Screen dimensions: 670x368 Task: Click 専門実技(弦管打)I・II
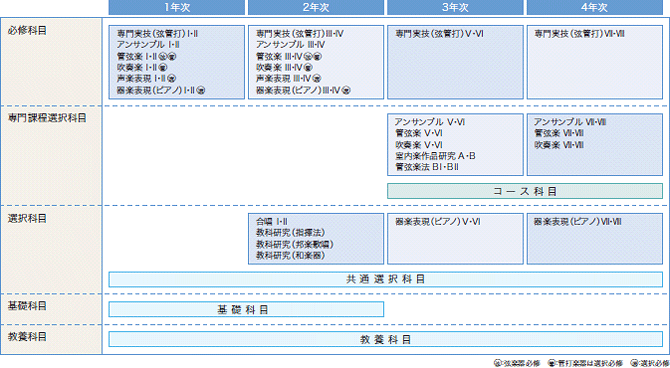tap(157, 33)
